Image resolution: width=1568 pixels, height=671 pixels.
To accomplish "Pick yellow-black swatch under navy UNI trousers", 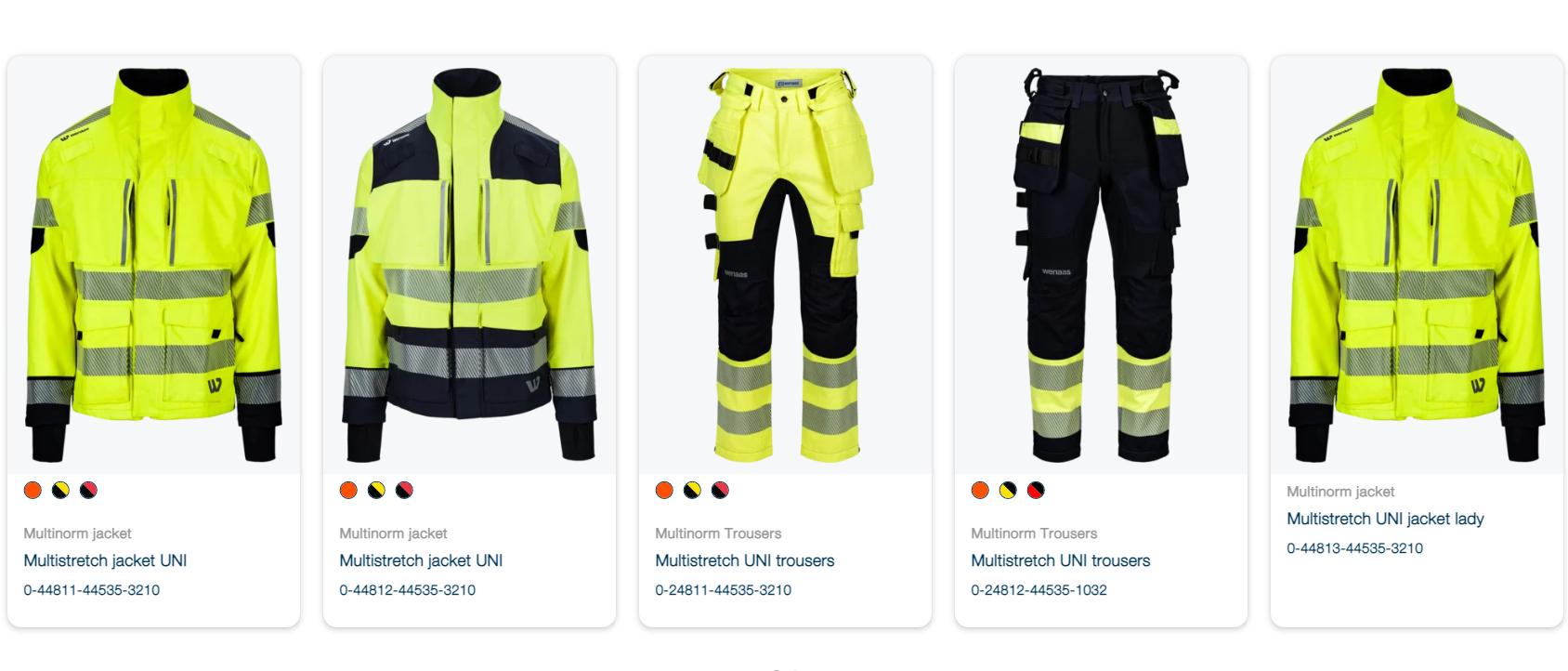I will (1008, 491).
